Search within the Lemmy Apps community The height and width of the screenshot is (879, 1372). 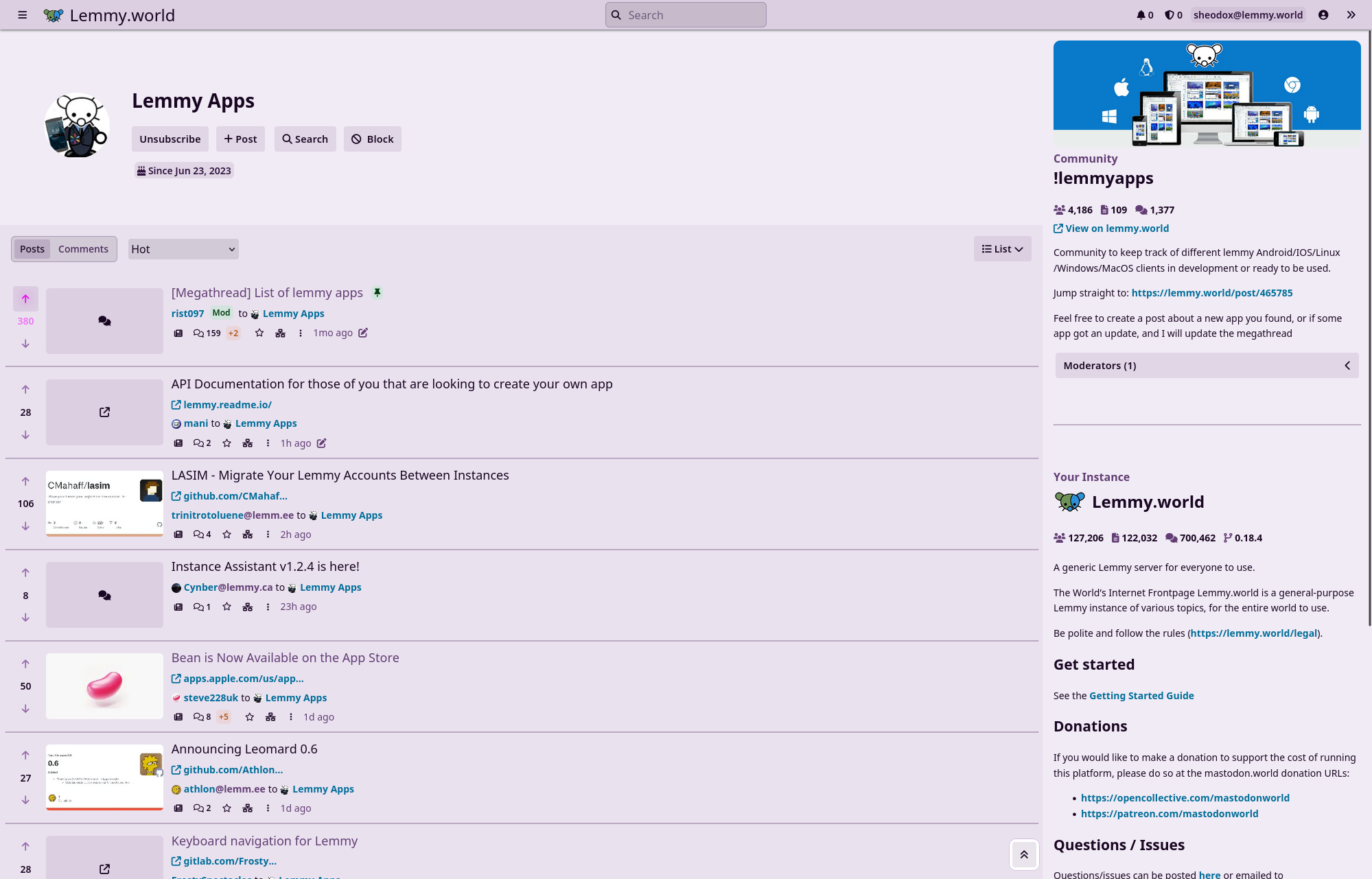click(305, 139)
